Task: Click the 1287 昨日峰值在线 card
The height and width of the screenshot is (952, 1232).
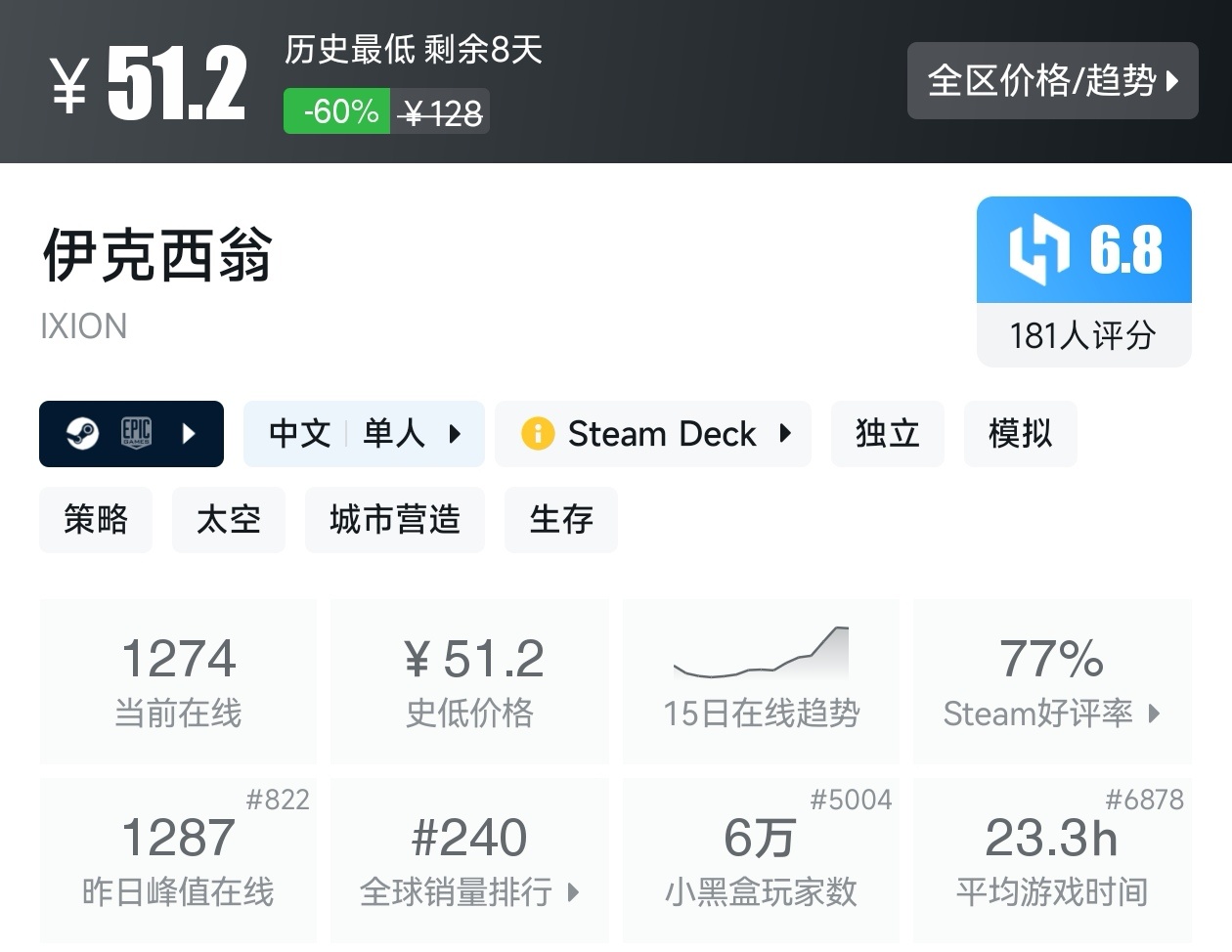Action: 178,860
